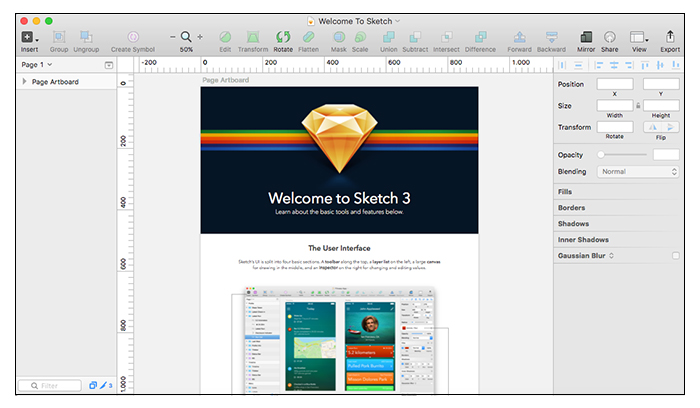Open the Blending mode dropdown
Viewport: 700px width, 408px height.
click(638, 172)
